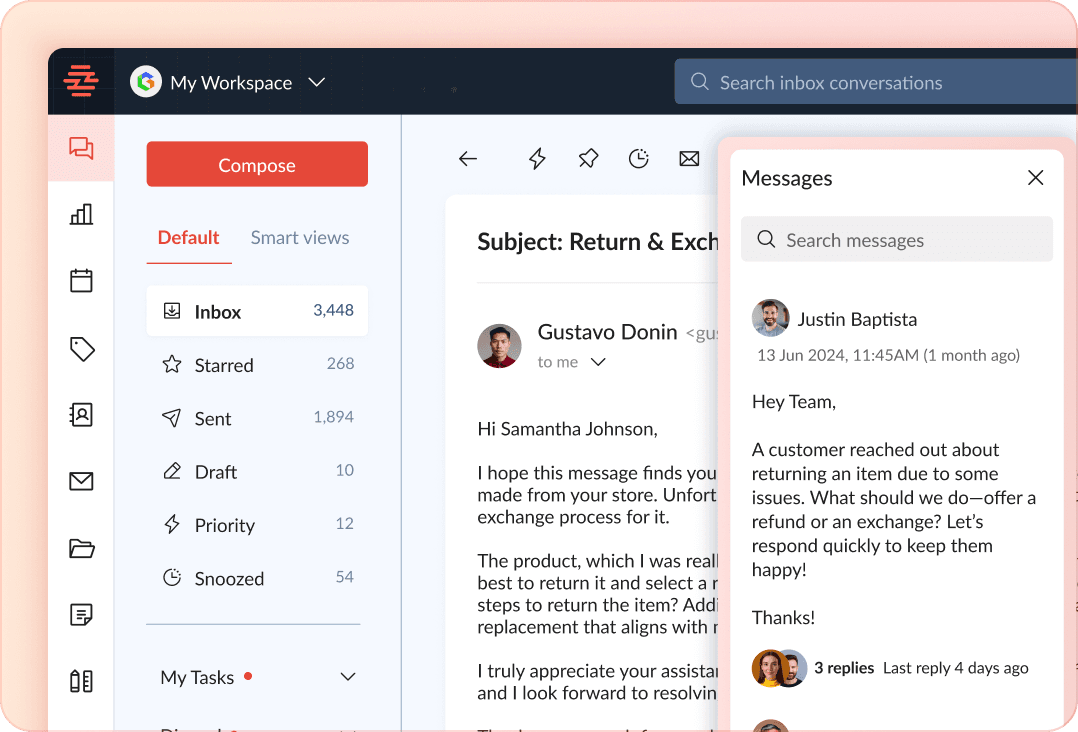This screenshot has width=1078, height=732.
Task: Switch to the Default tab
Action: pyautogui.click(x=188, y=238)
